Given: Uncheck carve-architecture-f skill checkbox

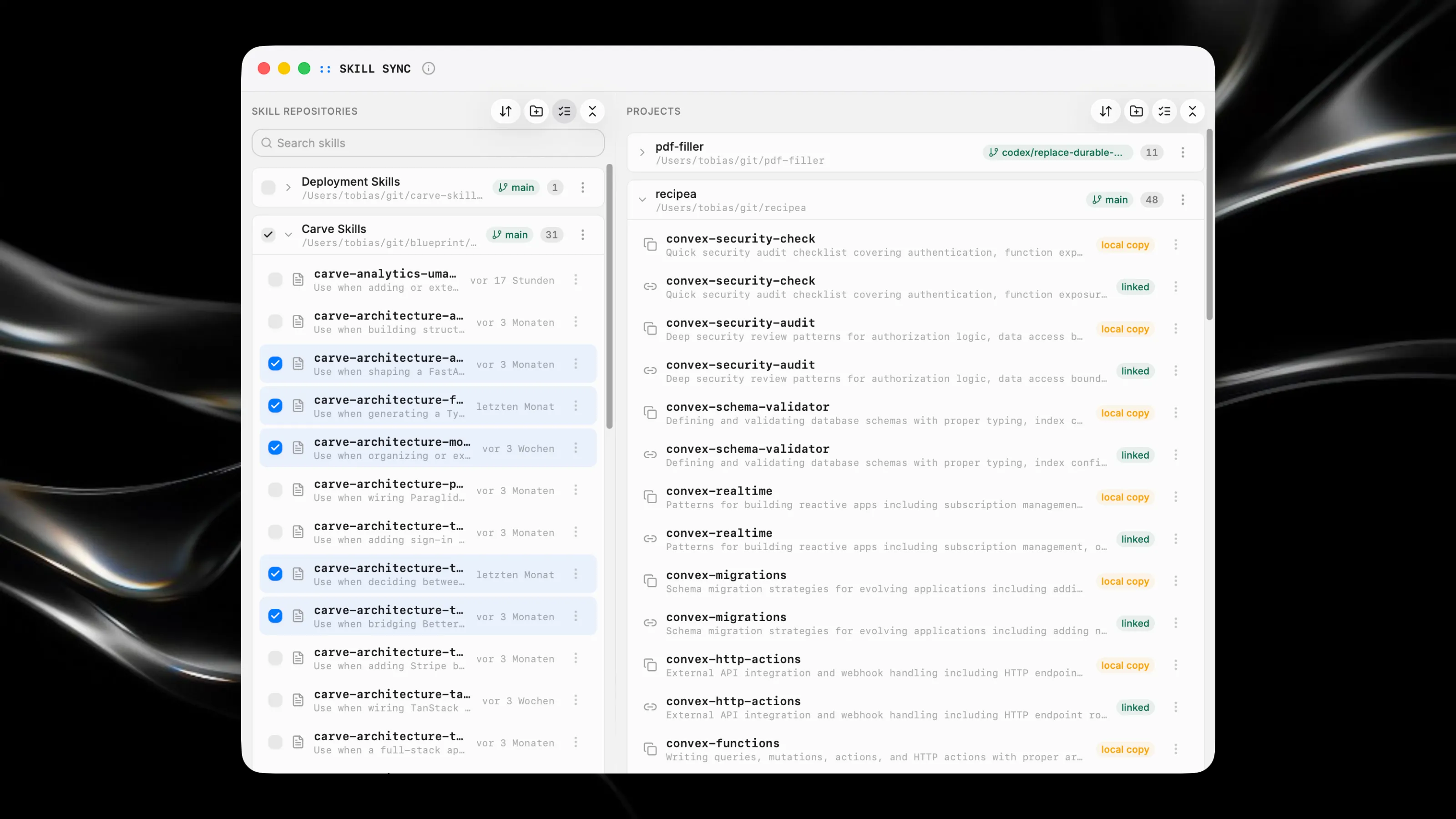Looking at the screenshot, I should [x=275, y=405].
